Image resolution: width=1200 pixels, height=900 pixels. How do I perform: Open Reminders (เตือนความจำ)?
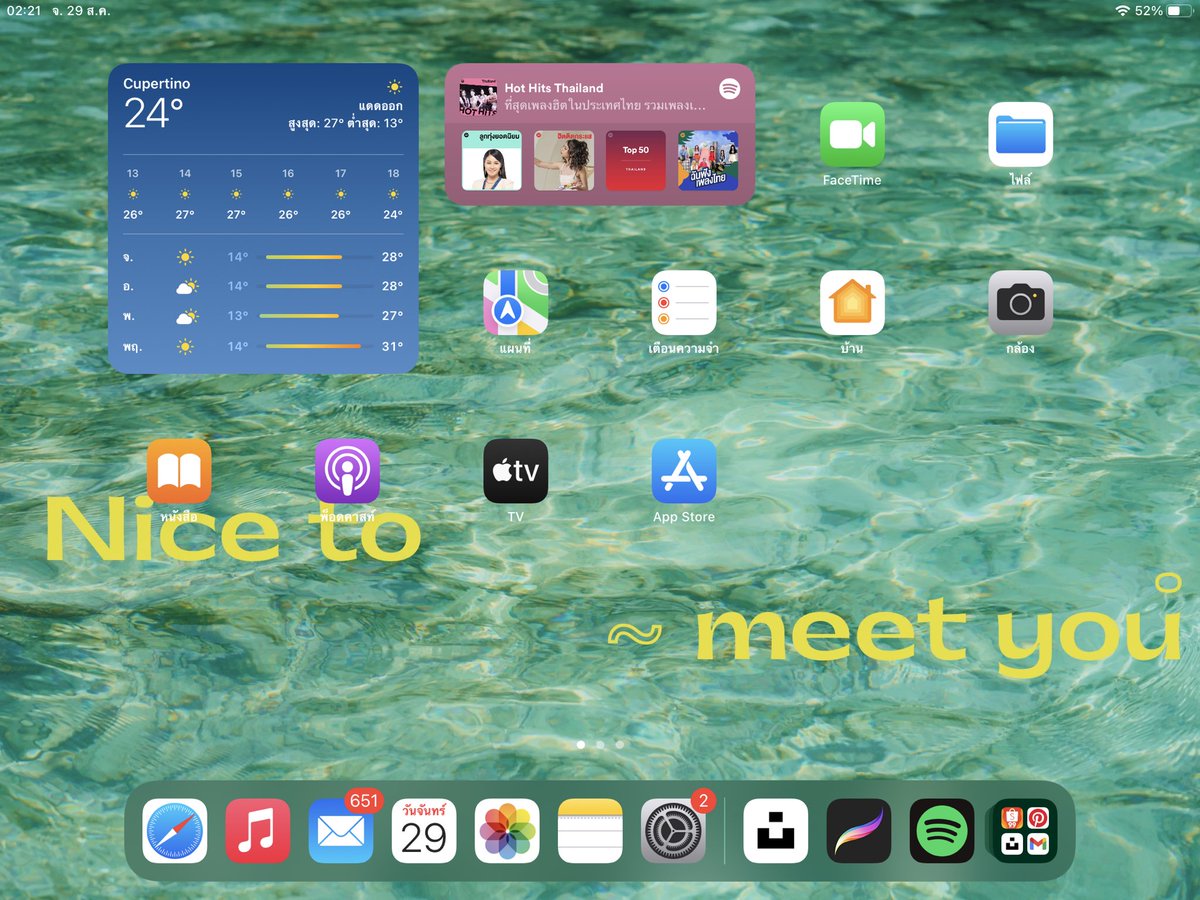(x=684, y=302)
